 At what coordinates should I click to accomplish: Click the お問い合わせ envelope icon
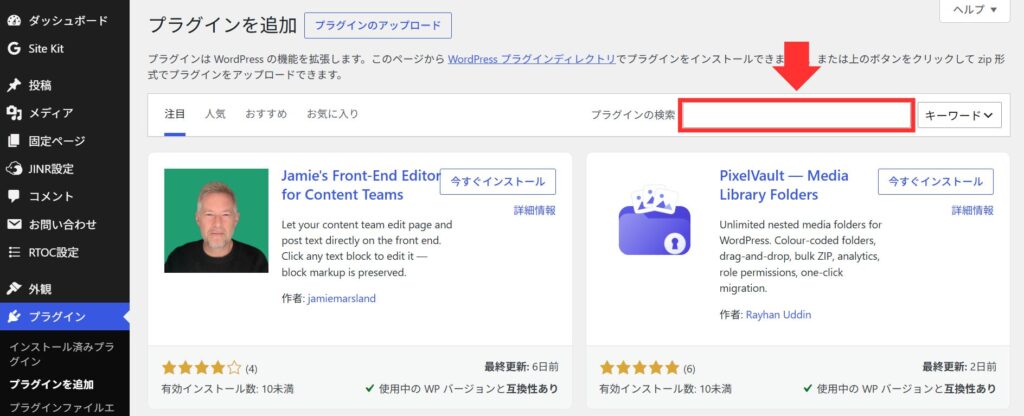click(14, 224)
